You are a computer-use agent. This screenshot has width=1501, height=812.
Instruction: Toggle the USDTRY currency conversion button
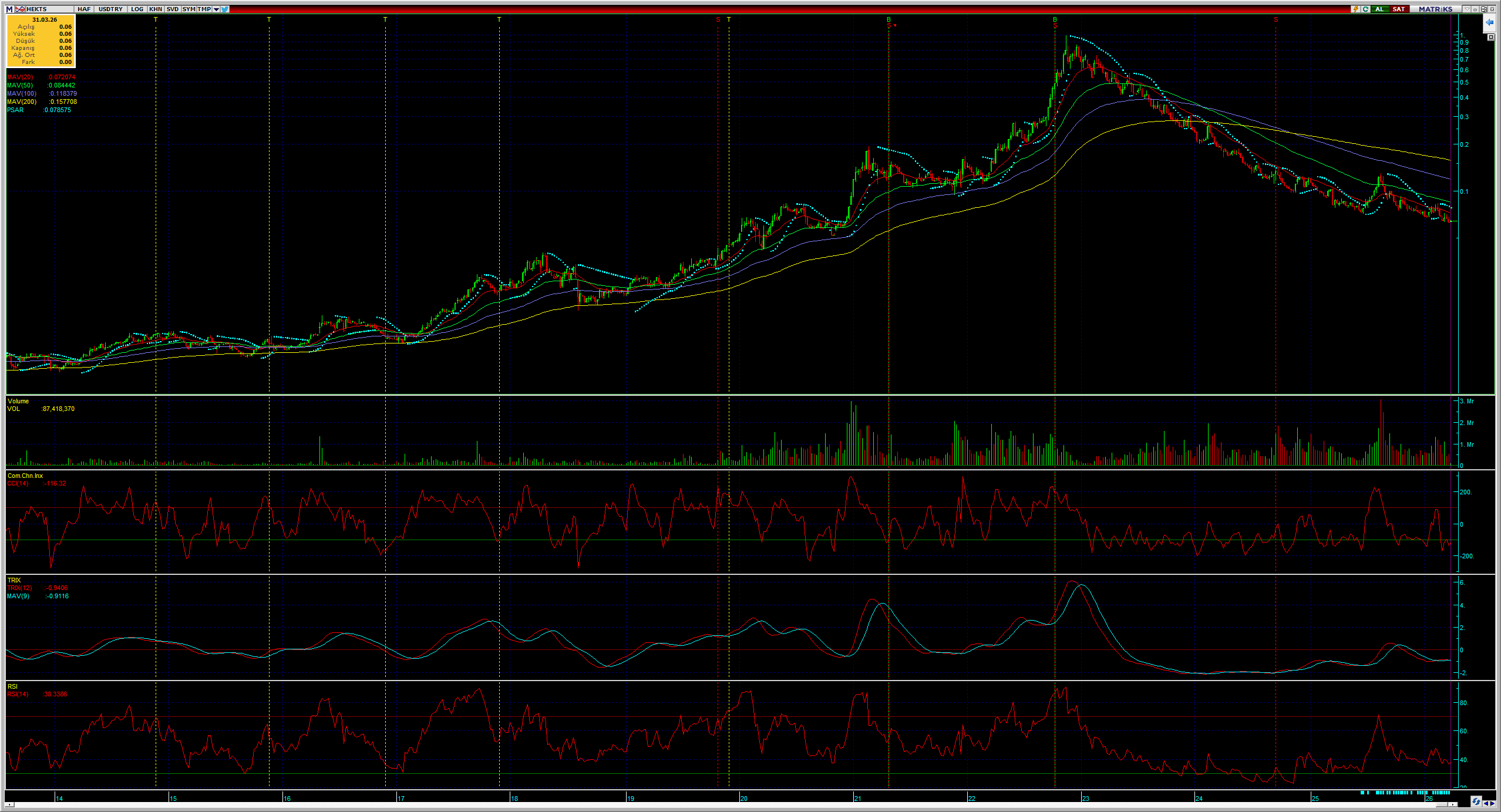point(110,9)
